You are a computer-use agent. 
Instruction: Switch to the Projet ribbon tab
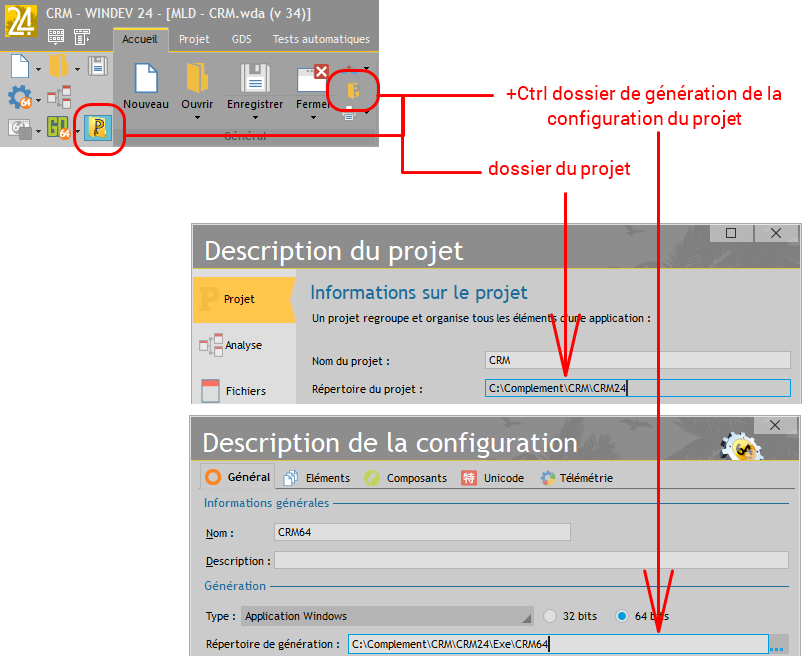tap(194, 39)
